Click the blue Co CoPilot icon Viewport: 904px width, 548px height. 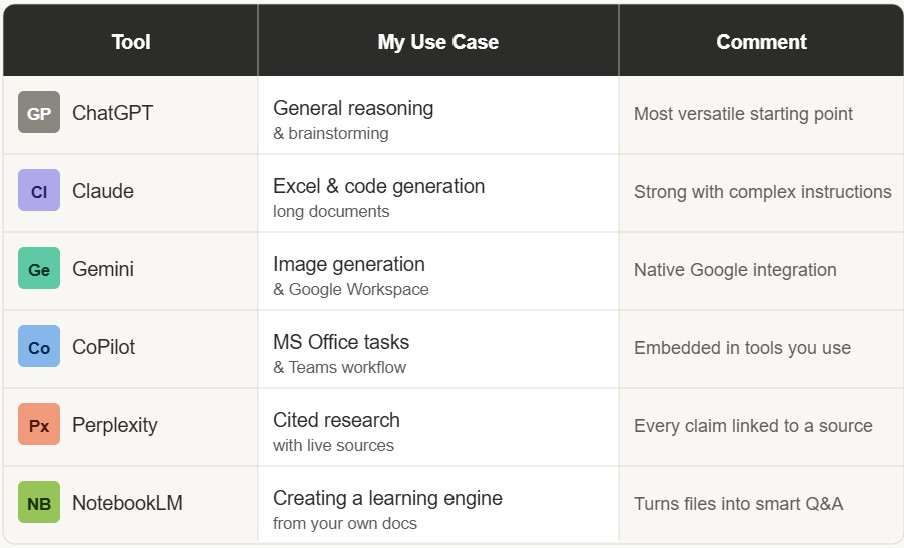click(x=39, y=347)
